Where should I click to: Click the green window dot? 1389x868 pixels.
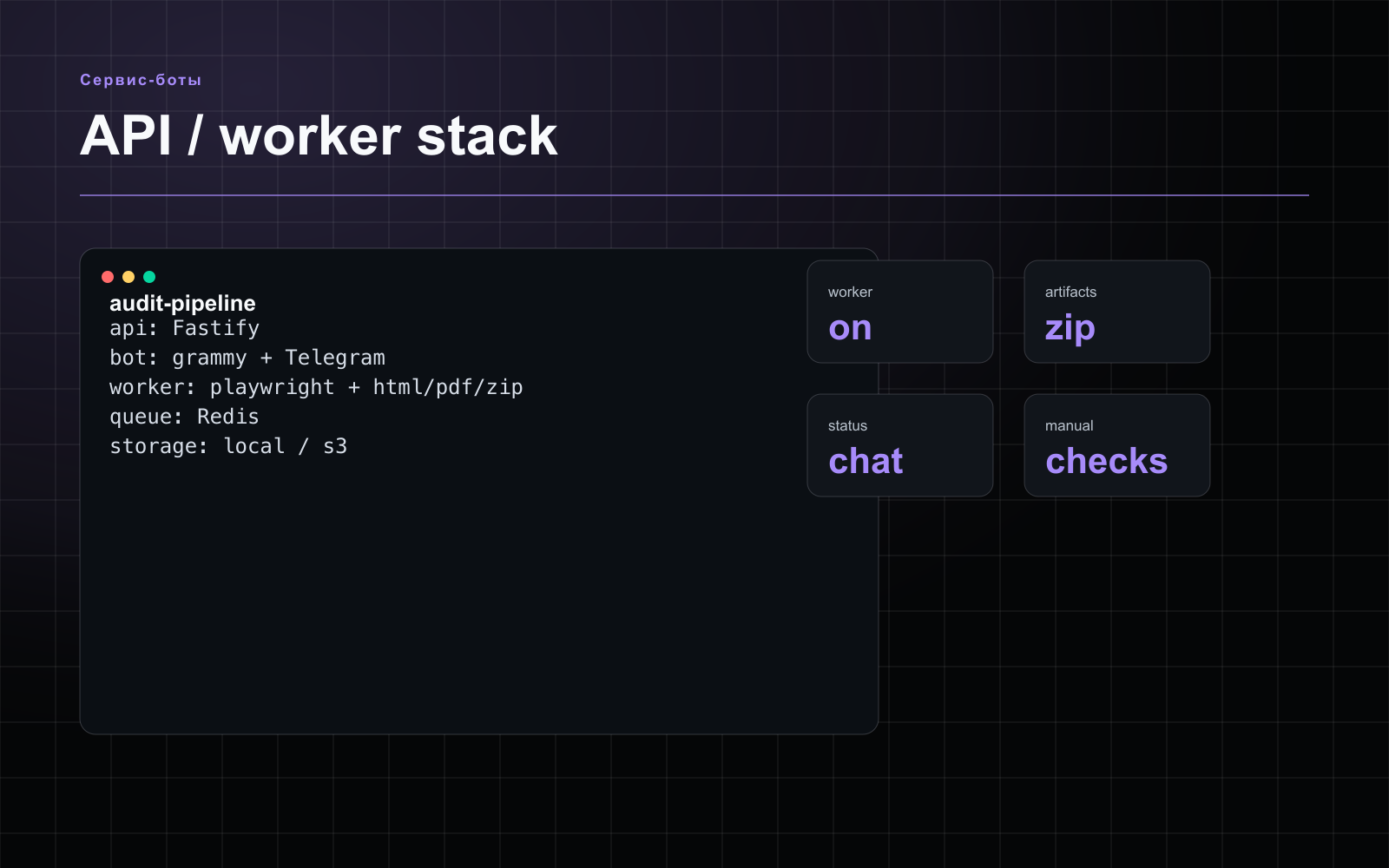tap(149, 277)
